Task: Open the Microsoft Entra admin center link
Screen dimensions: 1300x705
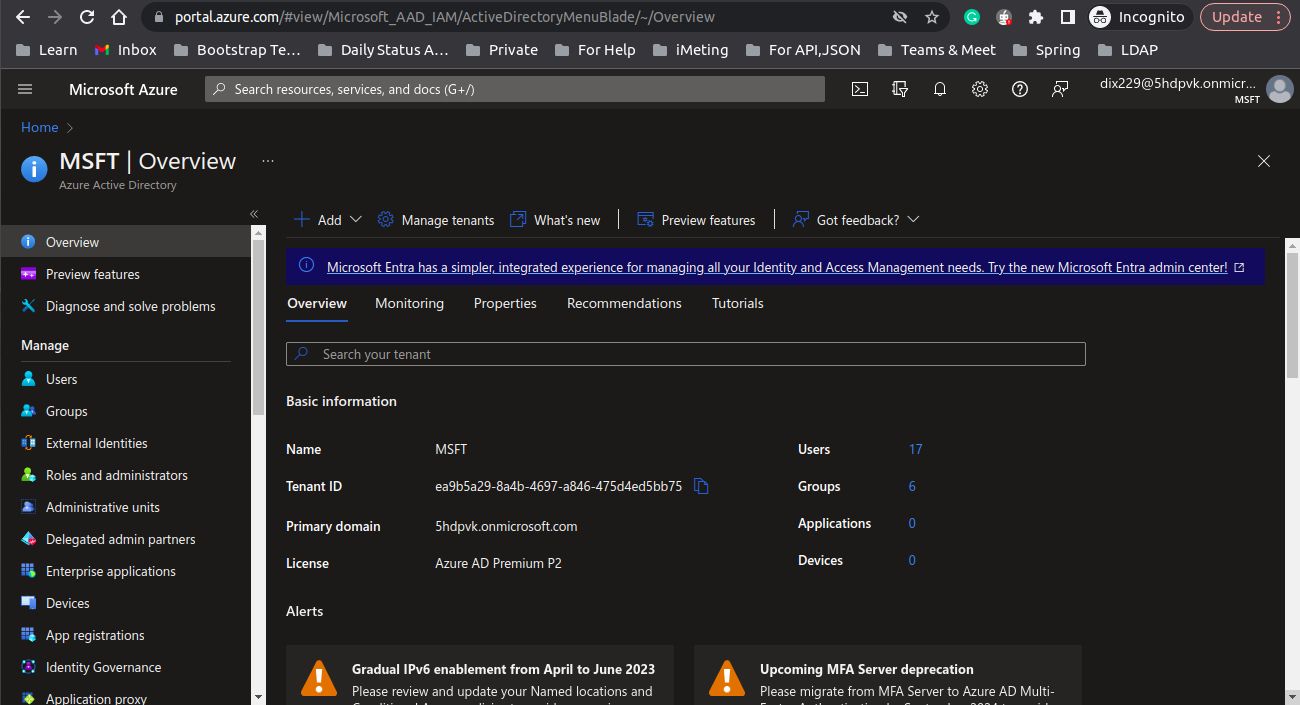Action: click(x=786, y=267)
